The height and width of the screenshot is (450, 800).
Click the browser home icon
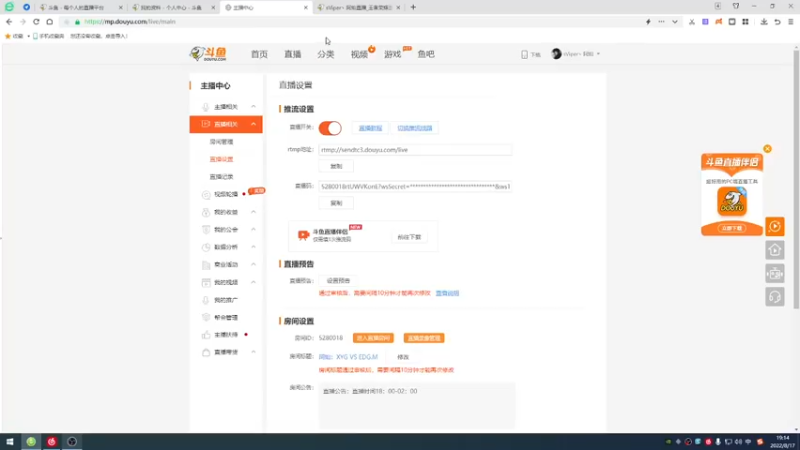coord(49,21)
